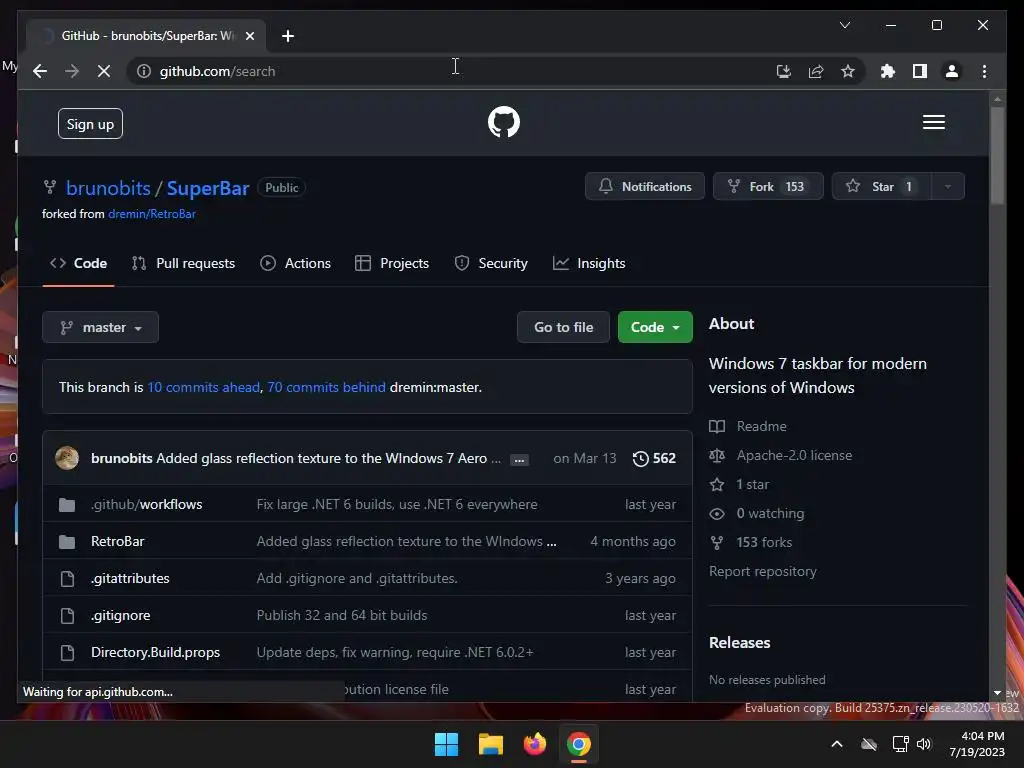Open a new browser tab
1024x768 pixels.
tap(288, 36)
